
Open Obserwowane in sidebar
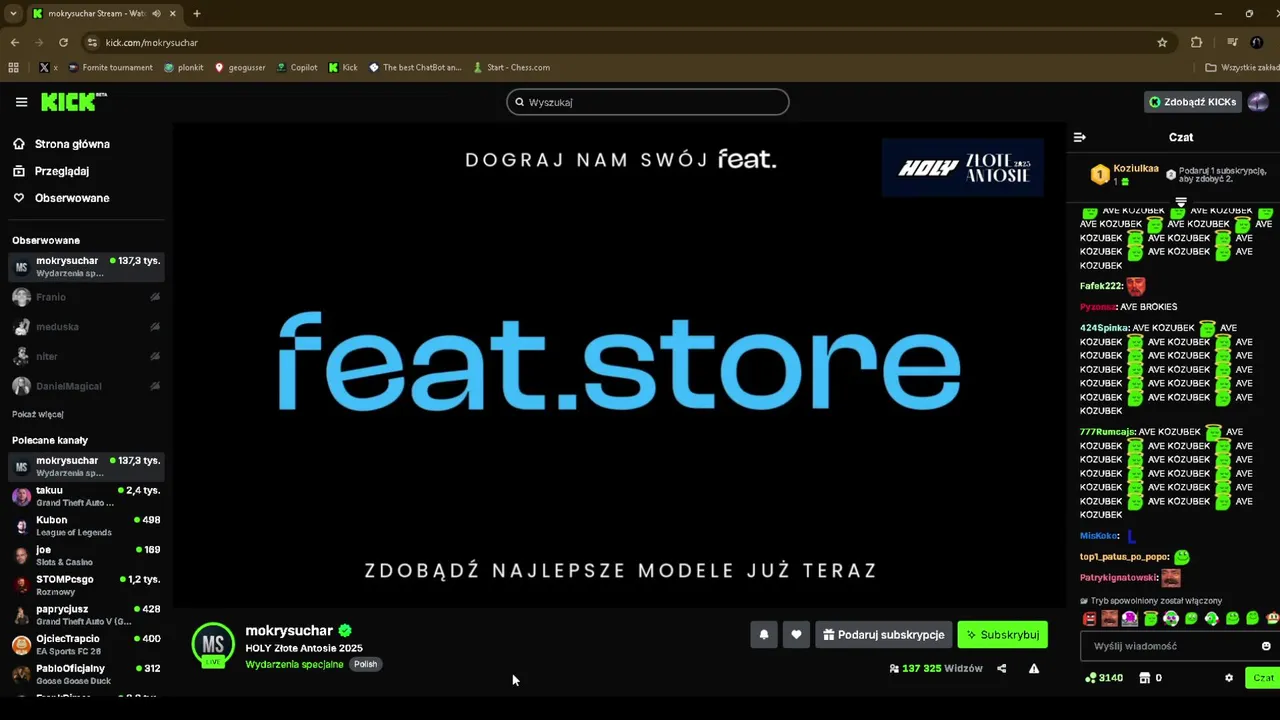pos(72,198)
